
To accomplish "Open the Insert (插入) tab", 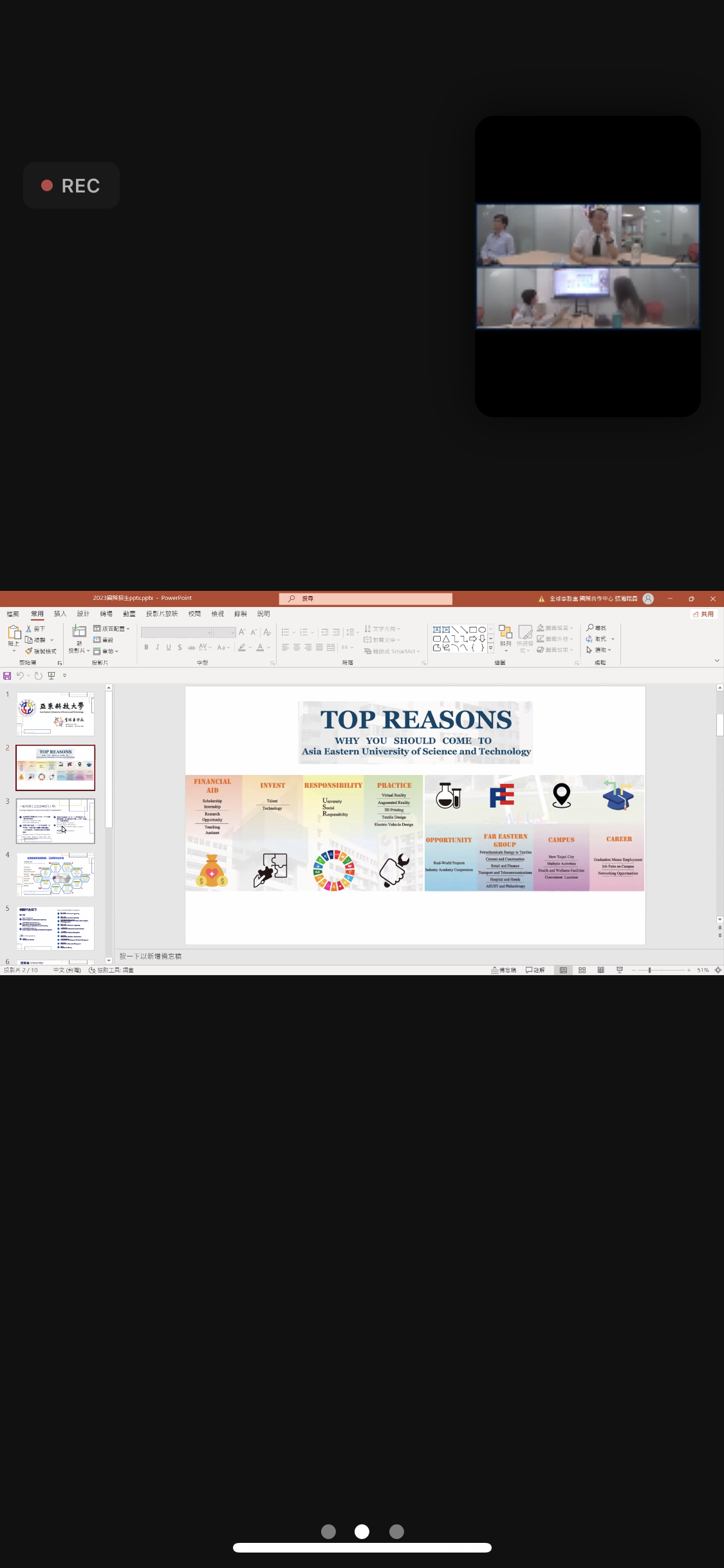I will point(60,614).
